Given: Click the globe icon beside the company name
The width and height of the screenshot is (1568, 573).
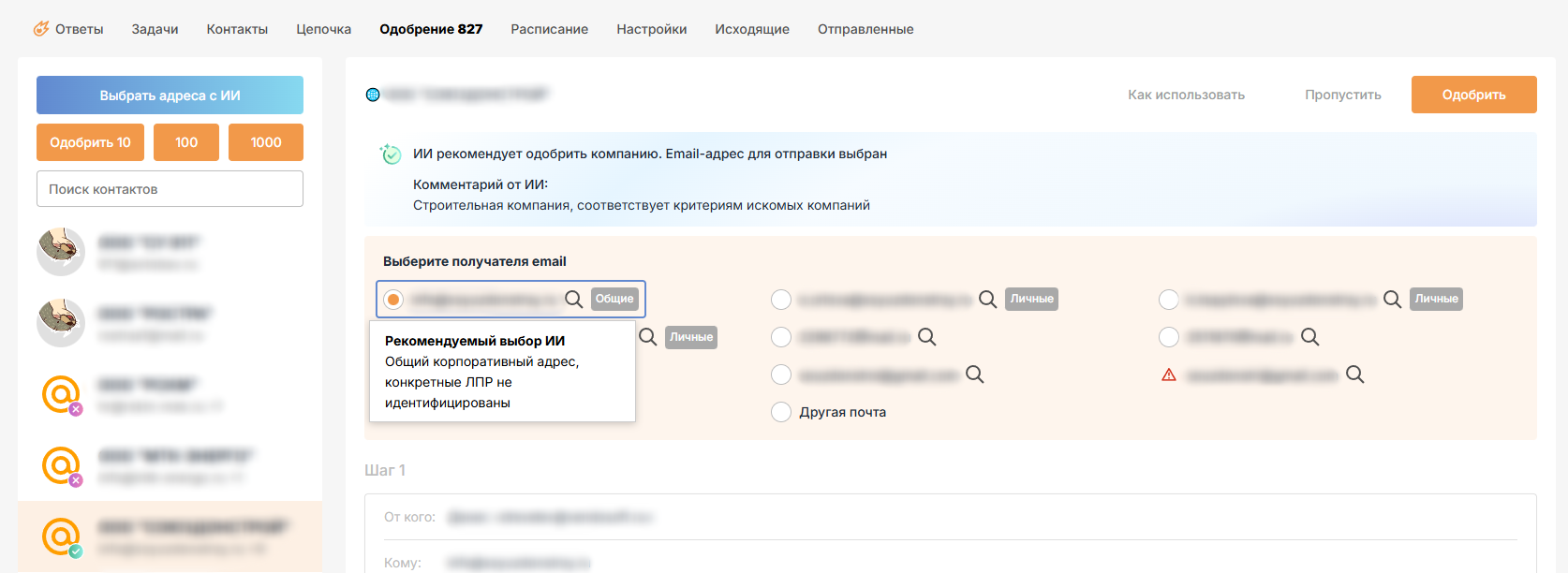Looking at the screenshot, I should 373,95.
